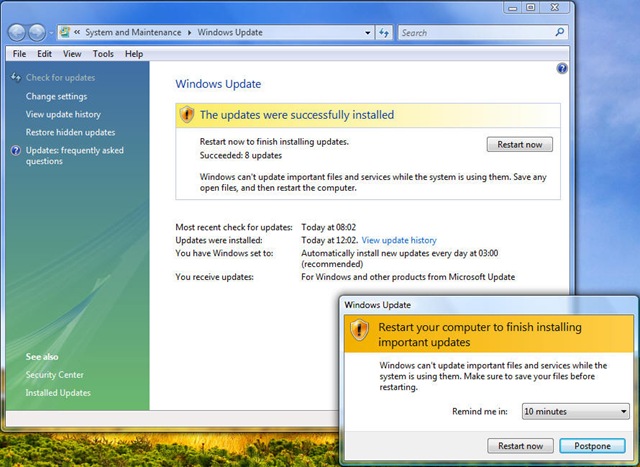Screen dimensions: 640x467
Task: Click Restart now in the popup dialog
Action: point(520,446)
